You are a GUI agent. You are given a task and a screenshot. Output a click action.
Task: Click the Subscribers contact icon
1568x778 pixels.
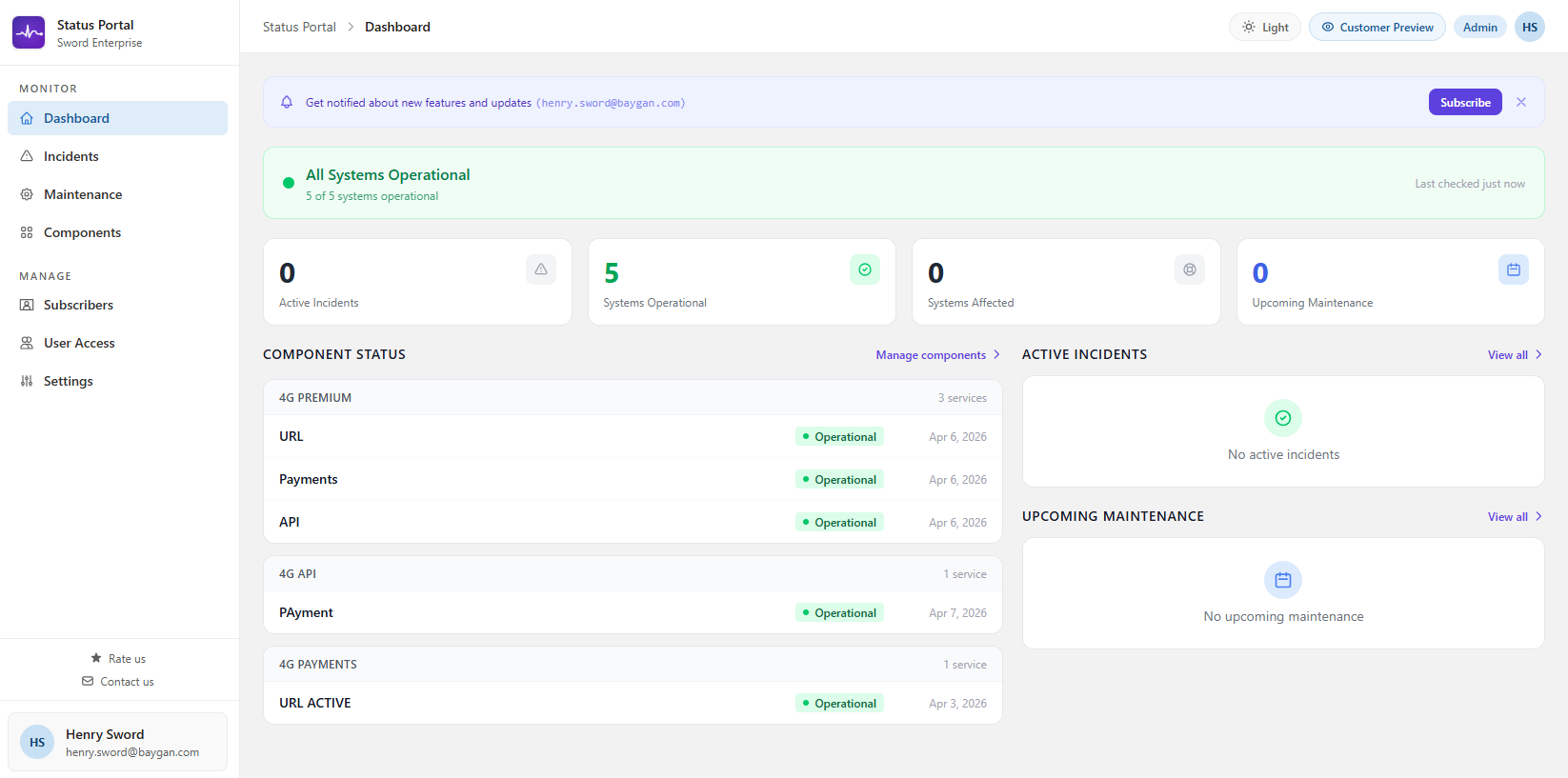tap(27, 305)
